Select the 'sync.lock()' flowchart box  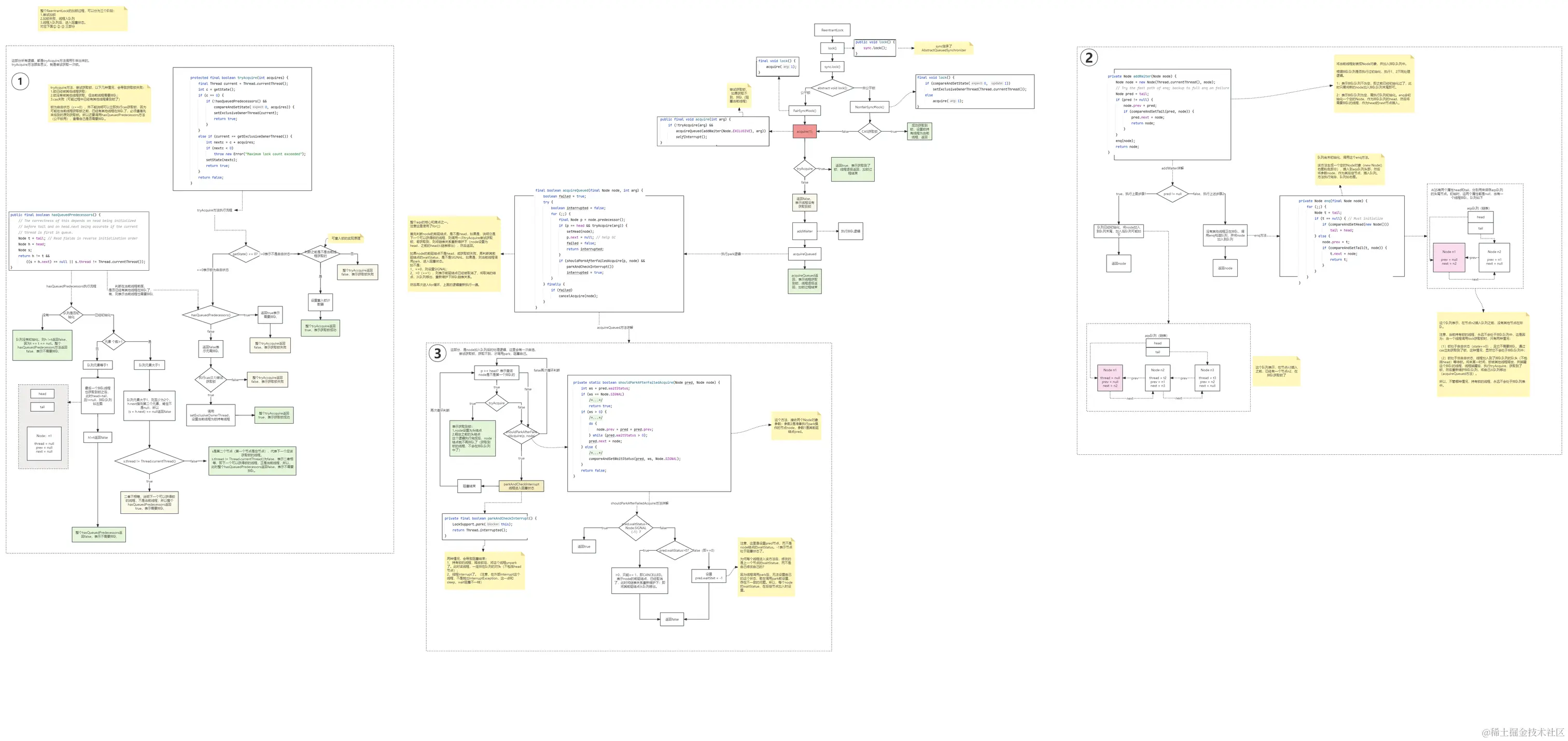(x=832, y=67)
